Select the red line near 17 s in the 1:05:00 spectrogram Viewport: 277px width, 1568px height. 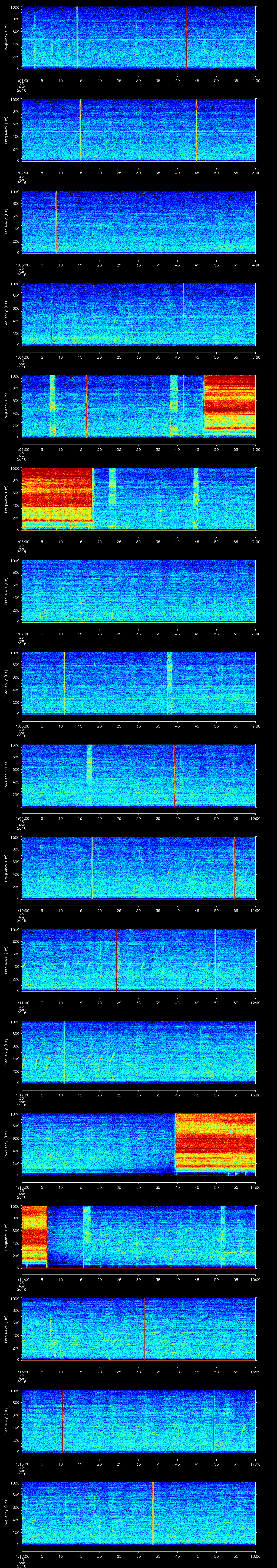pos(87,407)
